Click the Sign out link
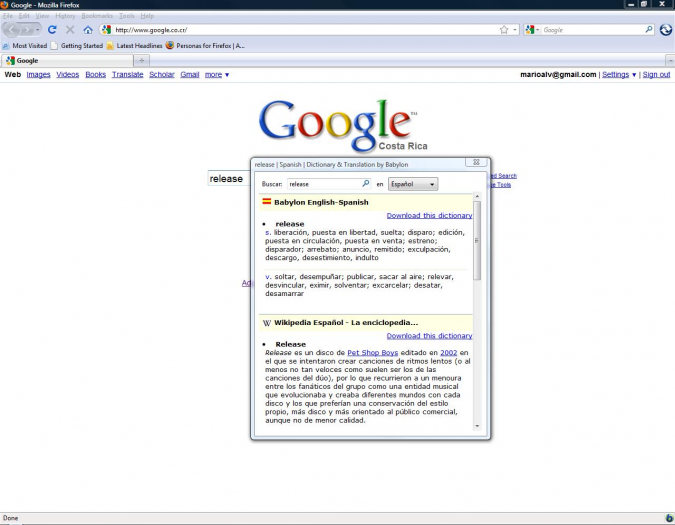Viewport: 675px width, 525px height. point(656,74)
